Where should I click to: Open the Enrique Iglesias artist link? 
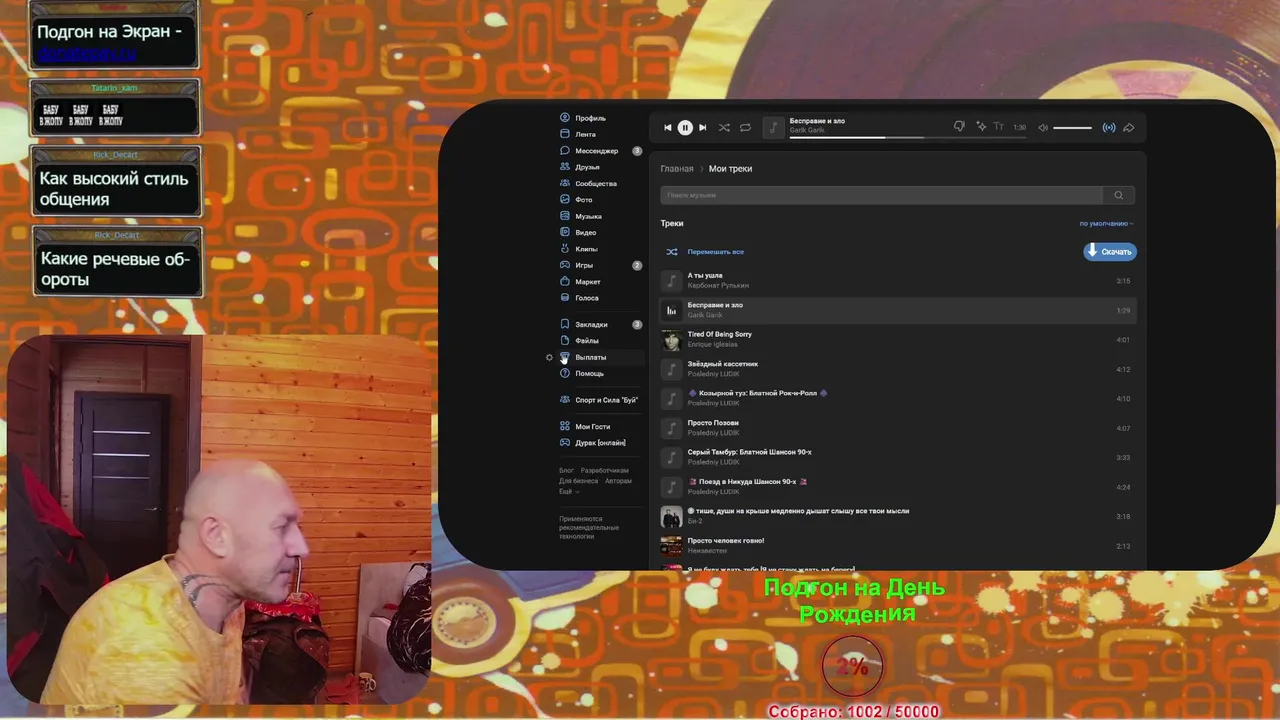click(712, 344)
